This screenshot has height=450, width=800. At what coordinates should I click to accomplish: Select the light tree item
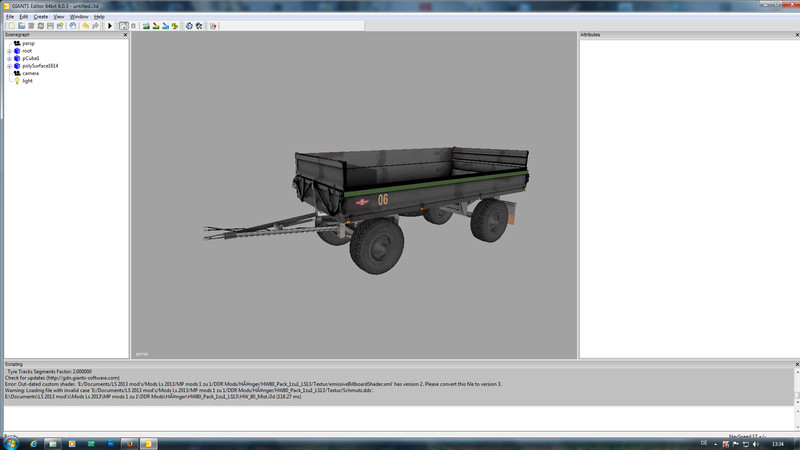(28, 81)
